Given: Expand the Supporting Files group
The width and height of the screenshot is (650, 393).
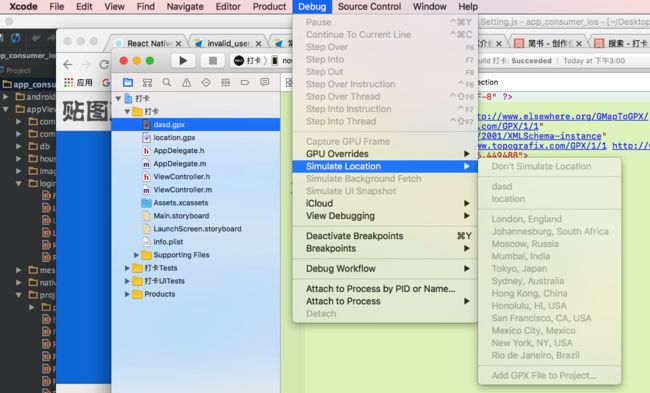Looking at the screenshot, I should (136, 255).
